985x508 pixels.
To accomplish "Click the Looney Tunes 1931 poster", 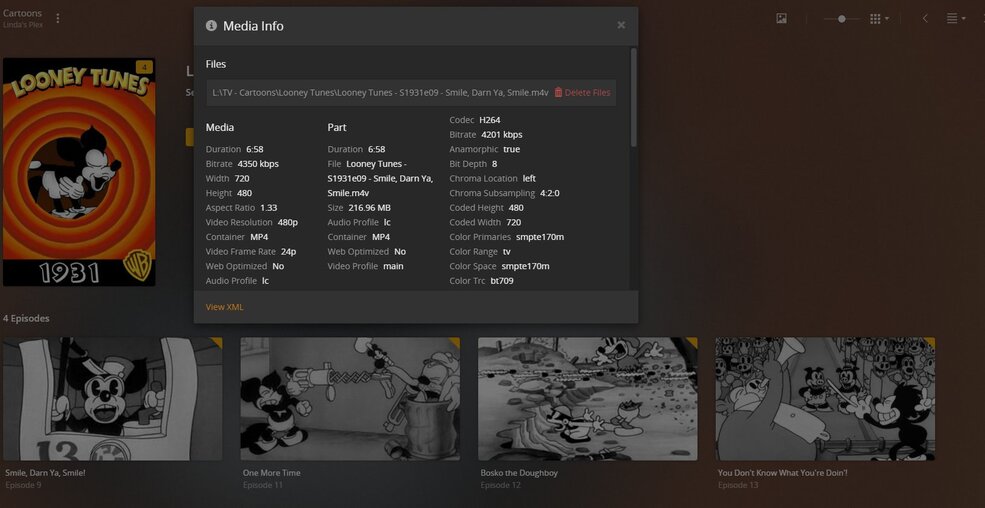I will click(x=79, y=172).
